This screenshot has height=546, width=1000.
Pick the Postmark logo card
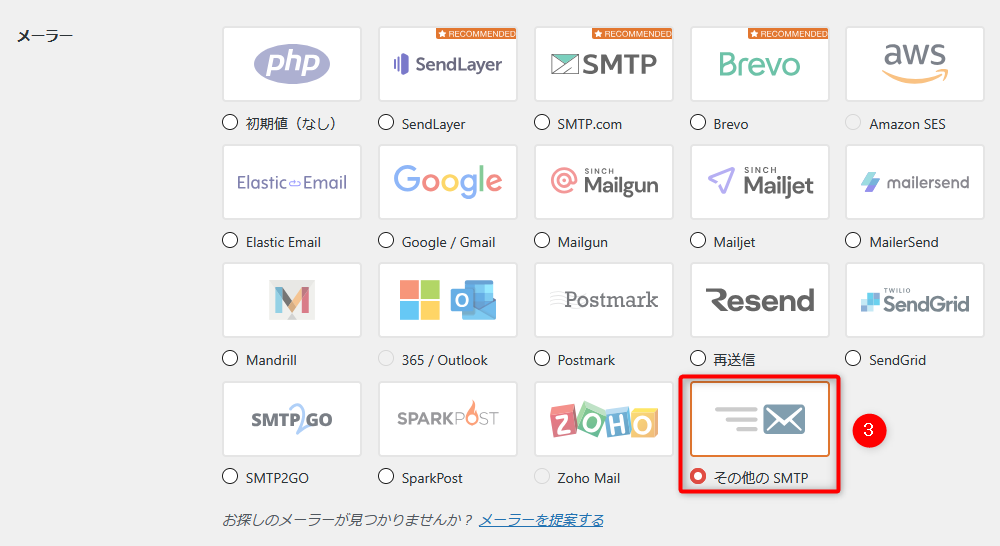pos(604,300)
